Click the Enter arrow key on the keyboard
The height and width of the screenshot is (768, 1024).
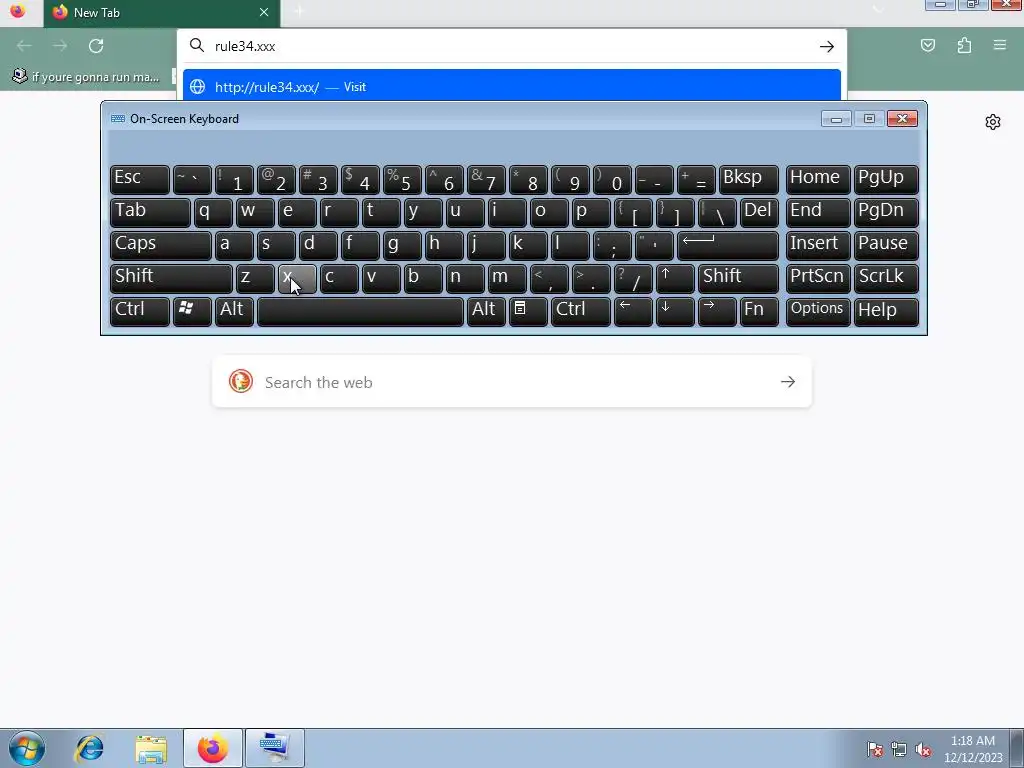(x=728, y=245)
